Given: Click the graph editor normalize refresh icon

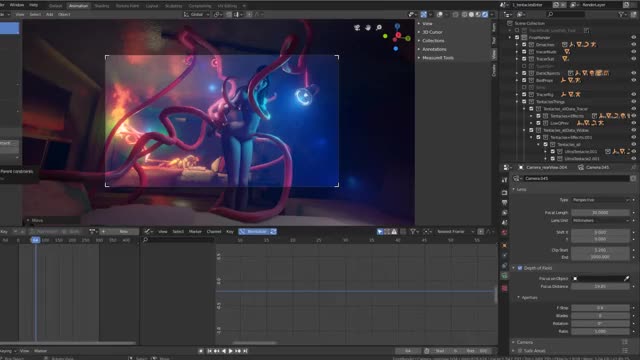Looking at the screenshot, I should 273,231.
